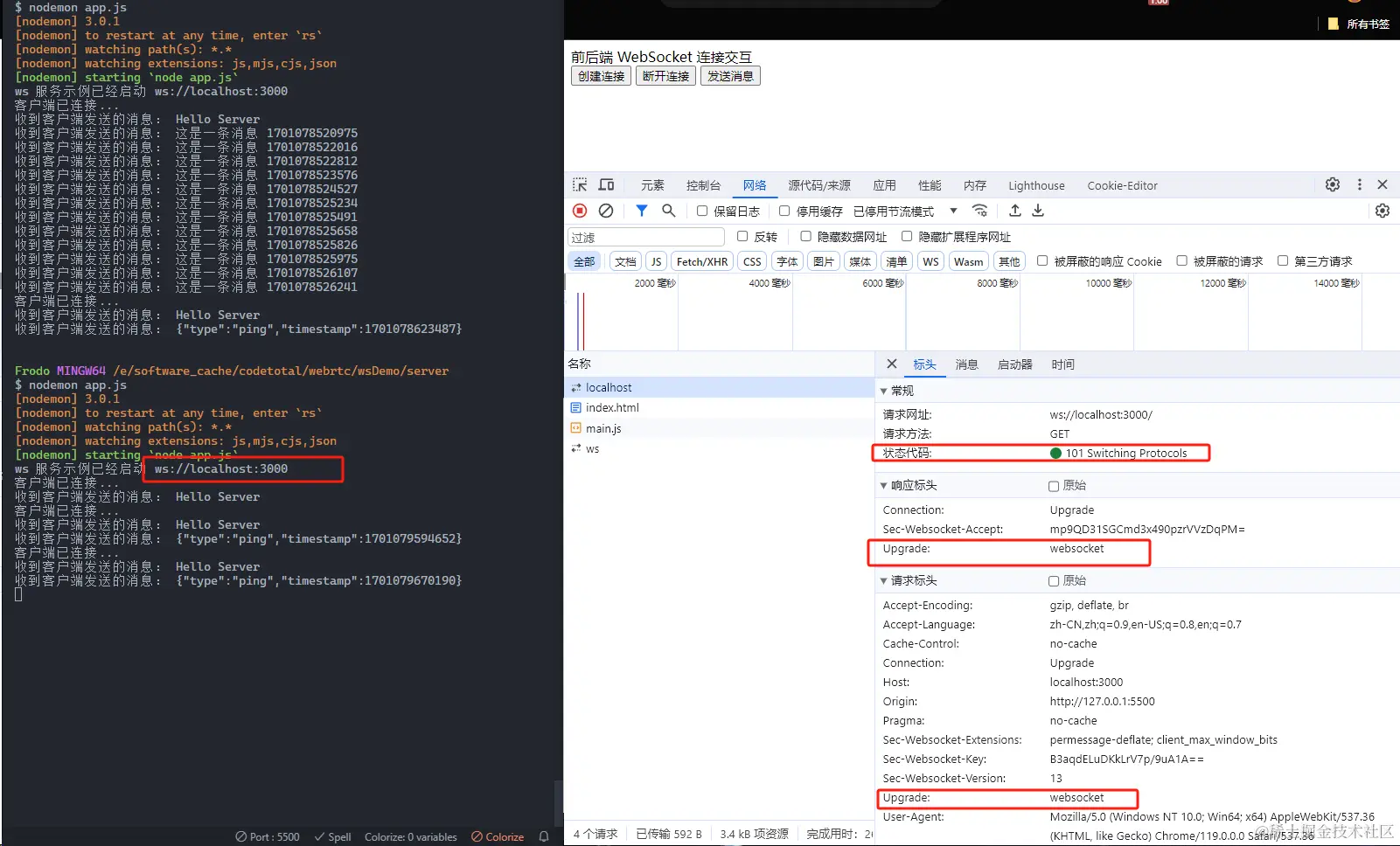Show 全部 request types
The height and width of the screenshot is (846, 1400).
584,261
